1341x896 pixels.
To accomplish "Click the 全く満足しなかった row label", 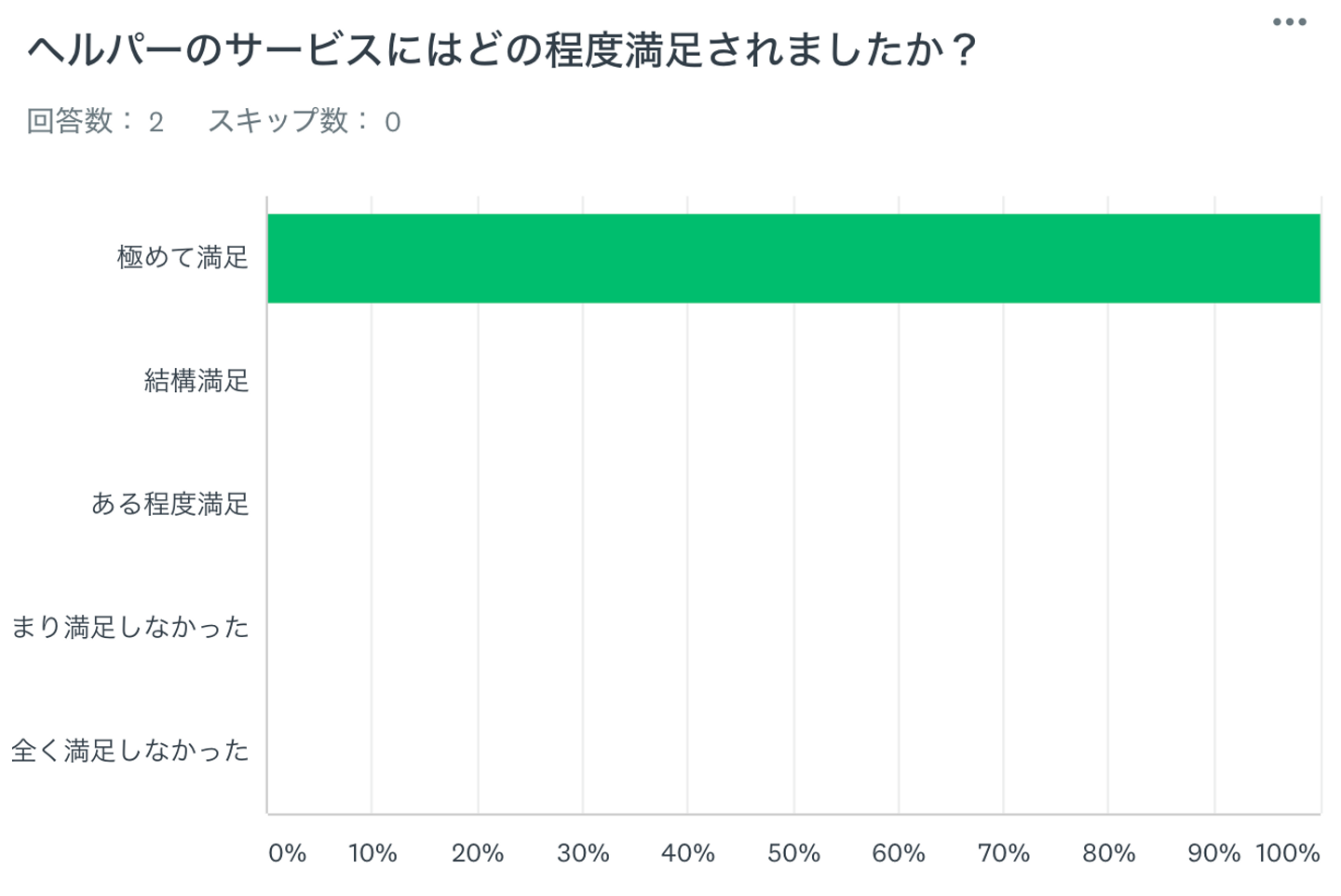I will (130, 751).
